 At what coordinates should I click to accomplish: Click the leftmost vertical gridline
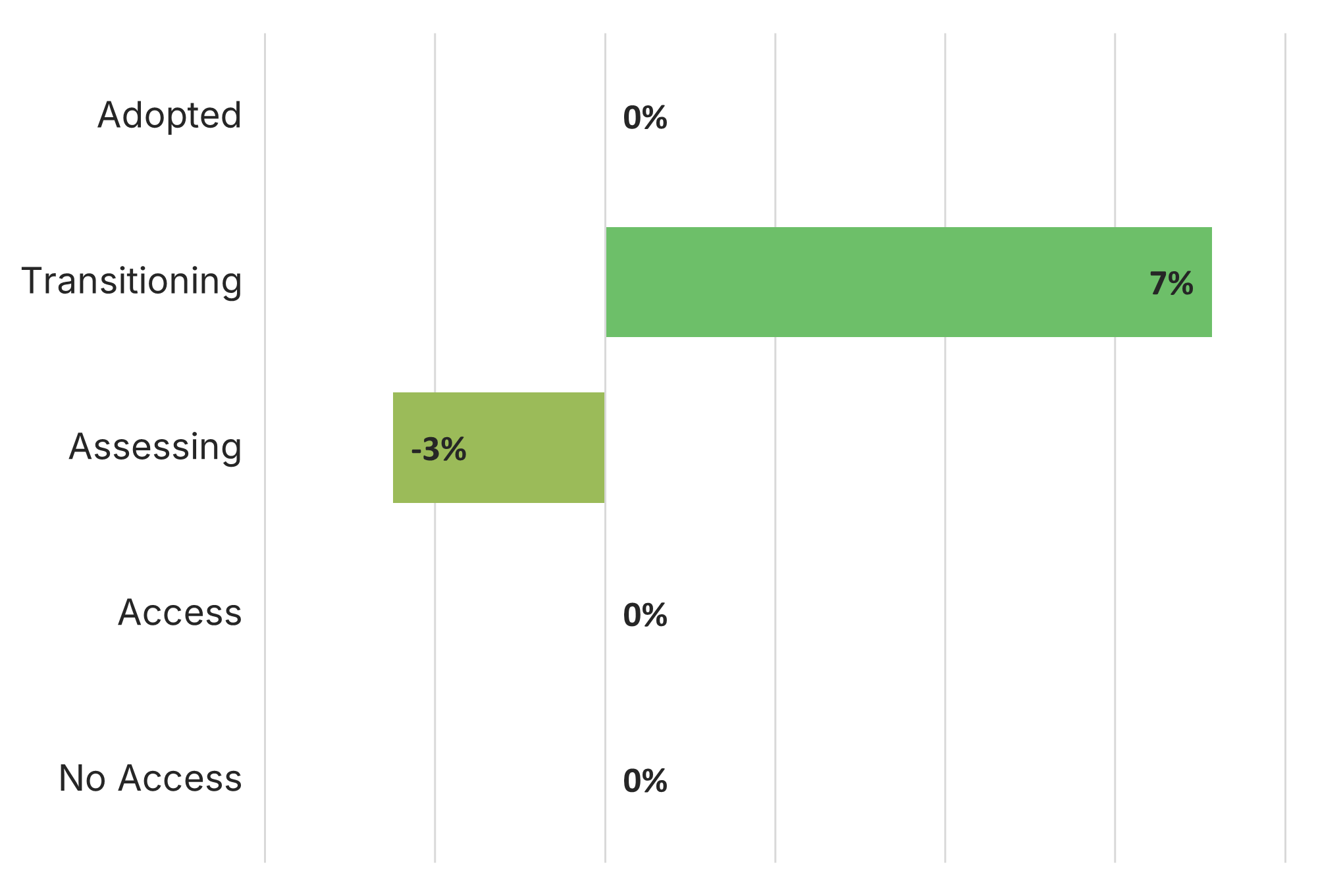tap(265, 527)
